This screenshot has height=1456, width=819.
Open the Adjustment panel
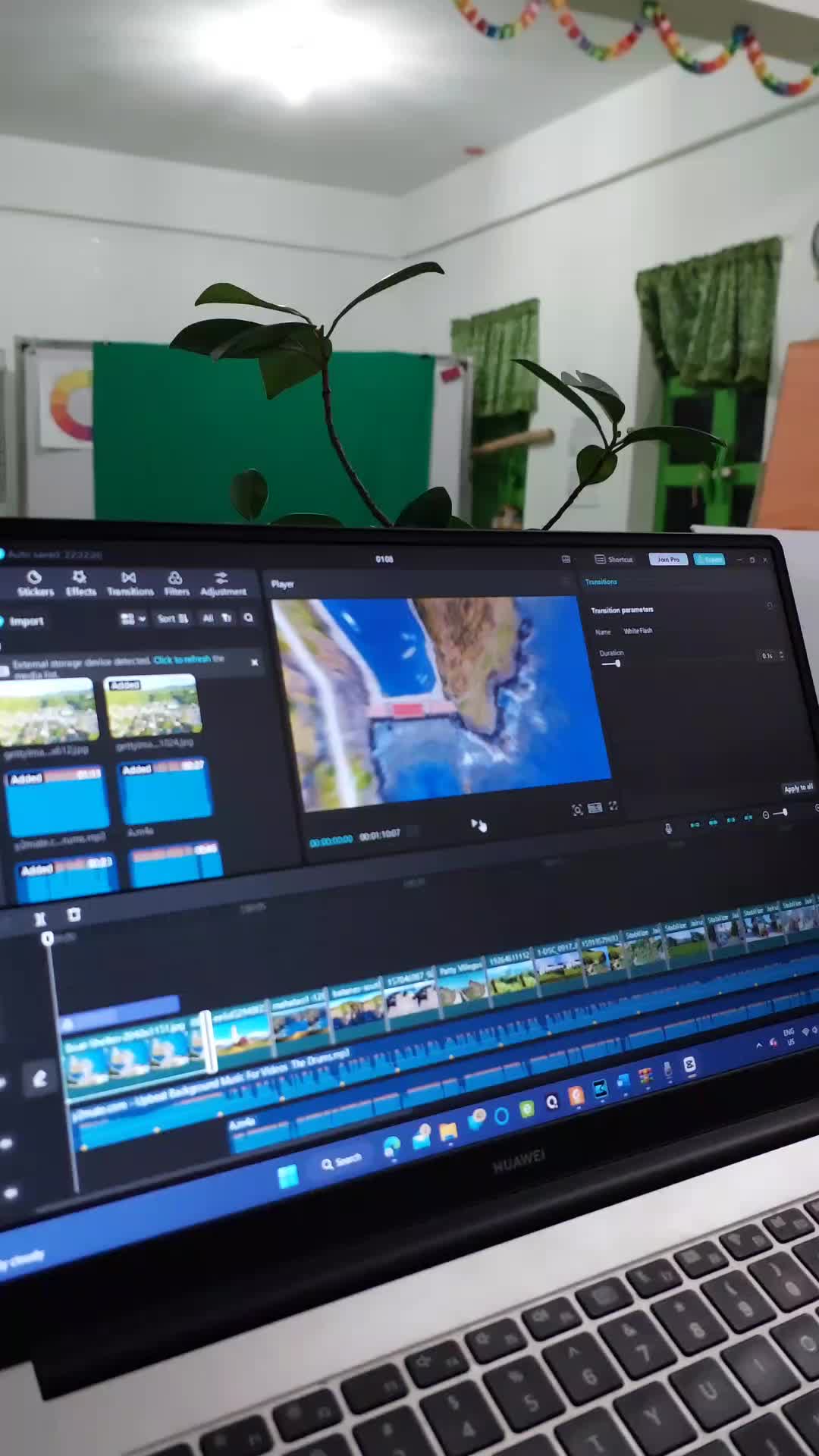click(x=223, y=584)
